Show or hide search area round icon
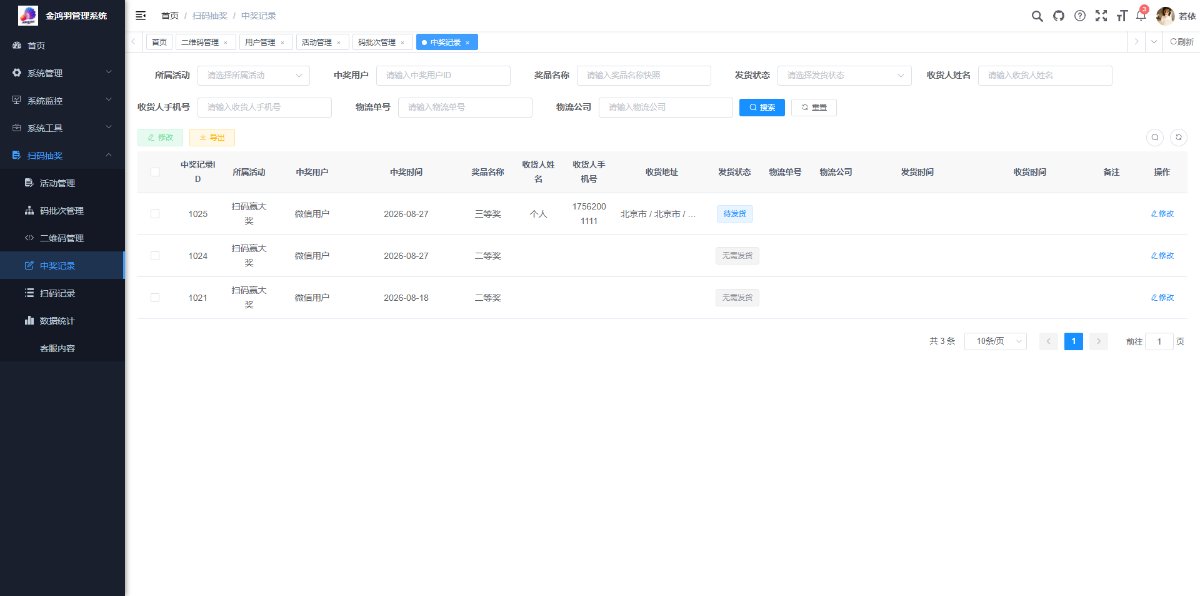1200x596 pixels. (x=1155, y=138)
